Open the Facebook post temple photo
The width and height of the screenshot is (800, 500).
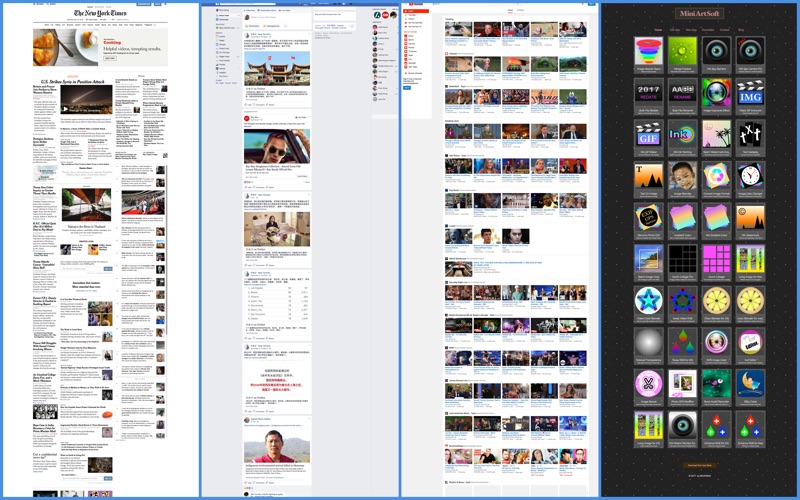point(277,68)
